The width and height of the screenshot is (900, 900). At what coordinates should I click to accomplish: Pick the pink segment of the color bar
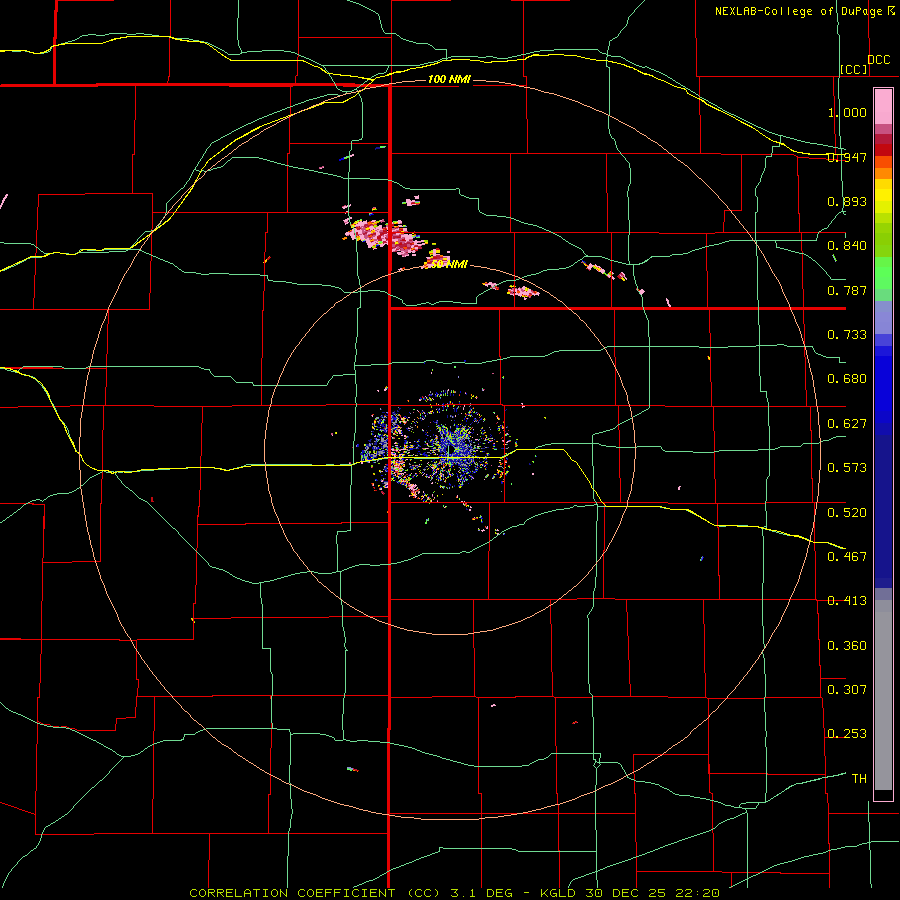click(883, 107)
